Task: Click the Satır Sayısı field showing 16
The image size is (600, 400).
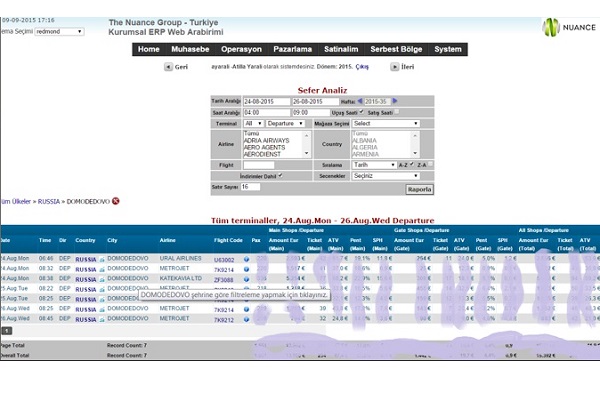Action: [250, 187]
